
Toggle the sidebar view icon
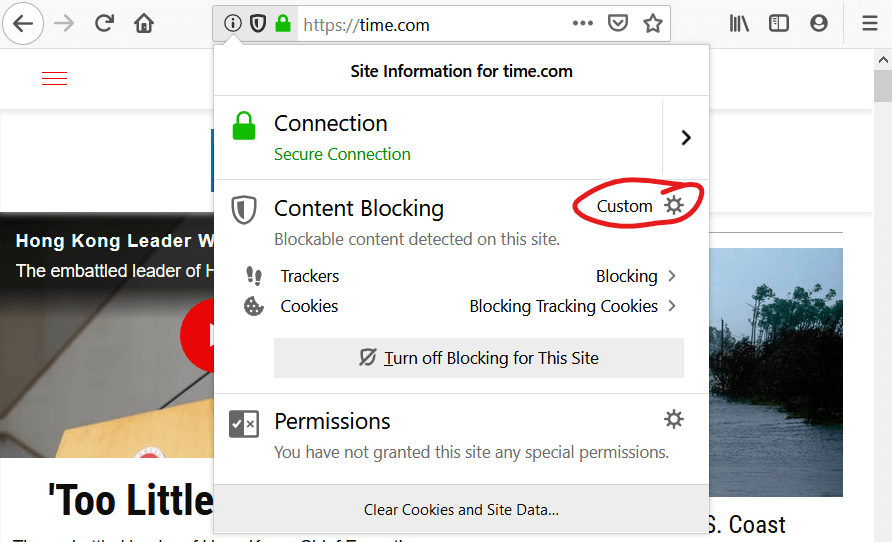coord(779,24)
